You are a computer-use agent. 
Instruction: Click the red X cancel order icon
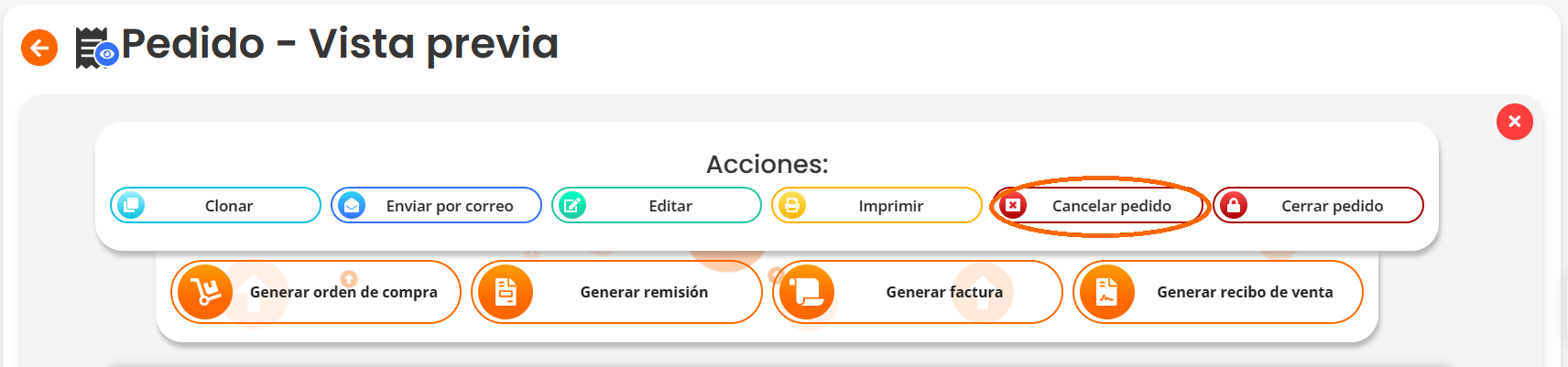click(x=1013, y=205)
